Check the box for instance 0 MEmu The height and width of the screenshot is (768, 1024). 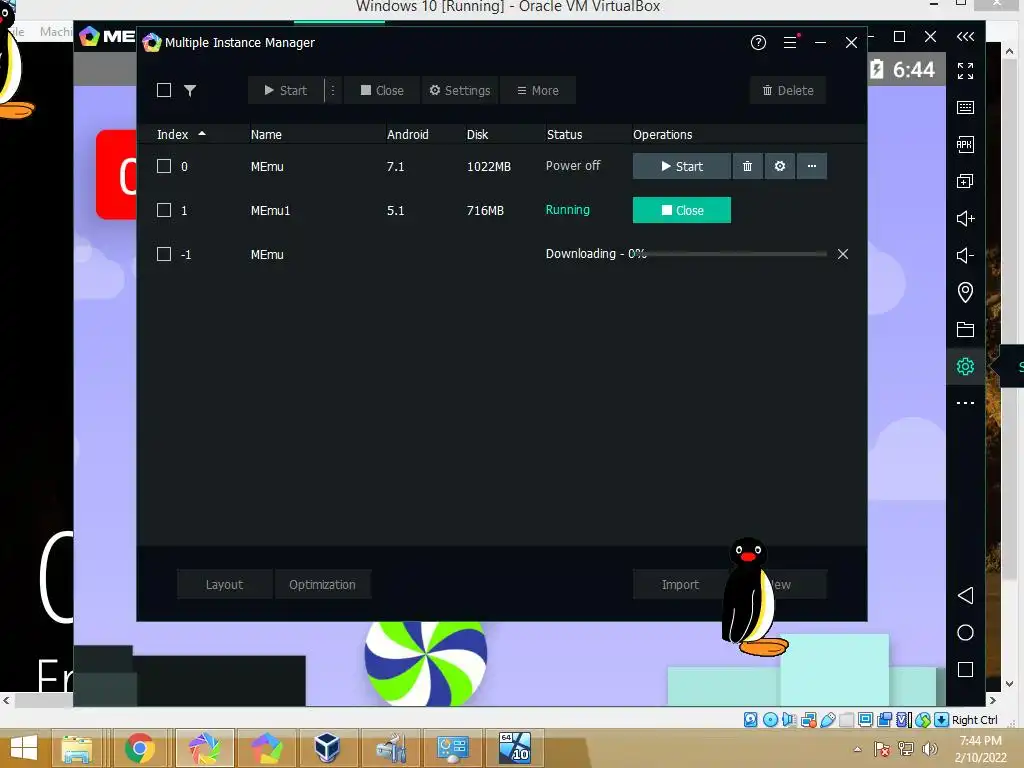(x=164, y=166)
